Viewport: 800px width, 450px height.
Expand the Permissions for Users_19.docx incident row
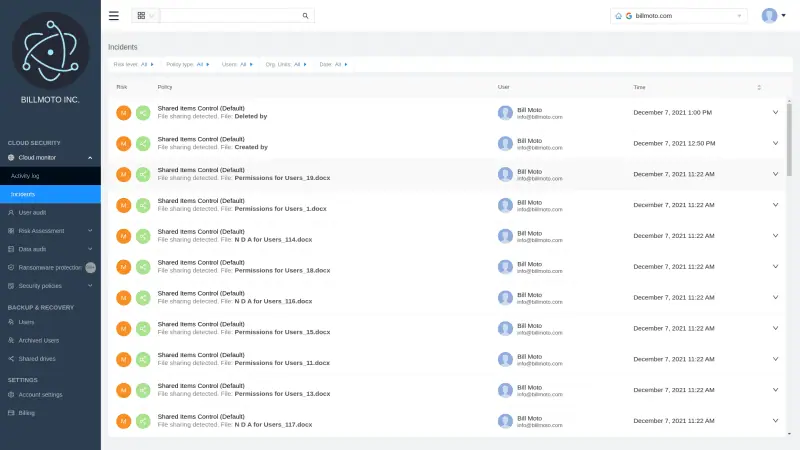(775, 174)
